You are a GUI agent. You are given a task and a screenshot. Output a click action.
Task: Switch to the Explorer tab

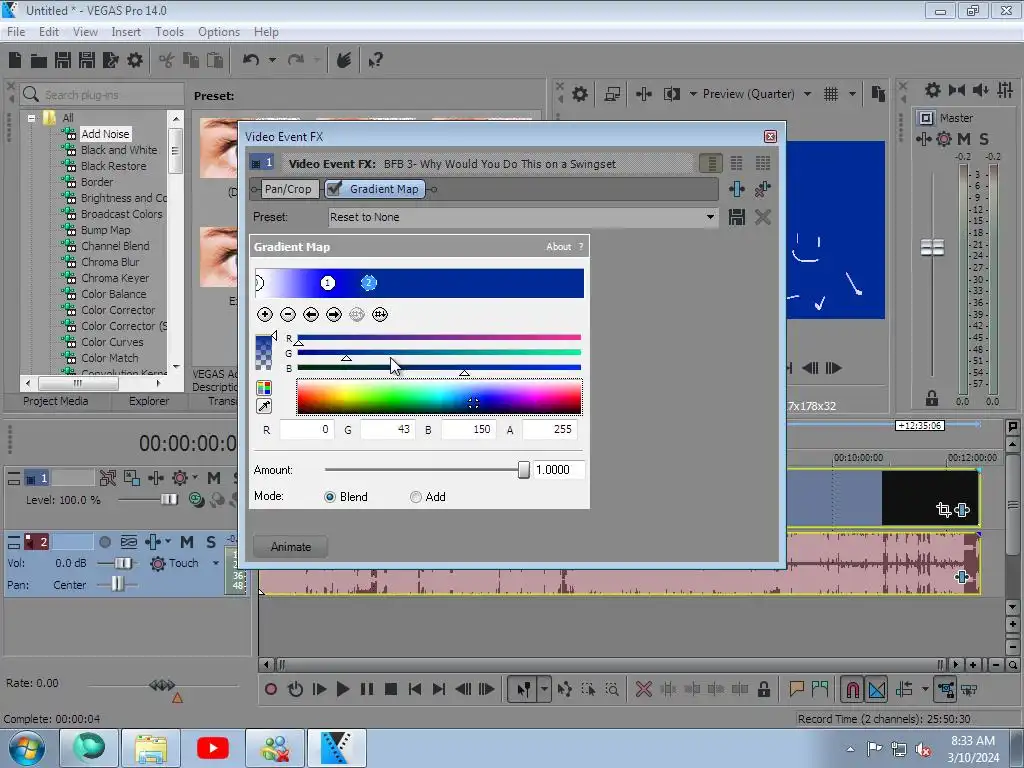tap(149, 401)
